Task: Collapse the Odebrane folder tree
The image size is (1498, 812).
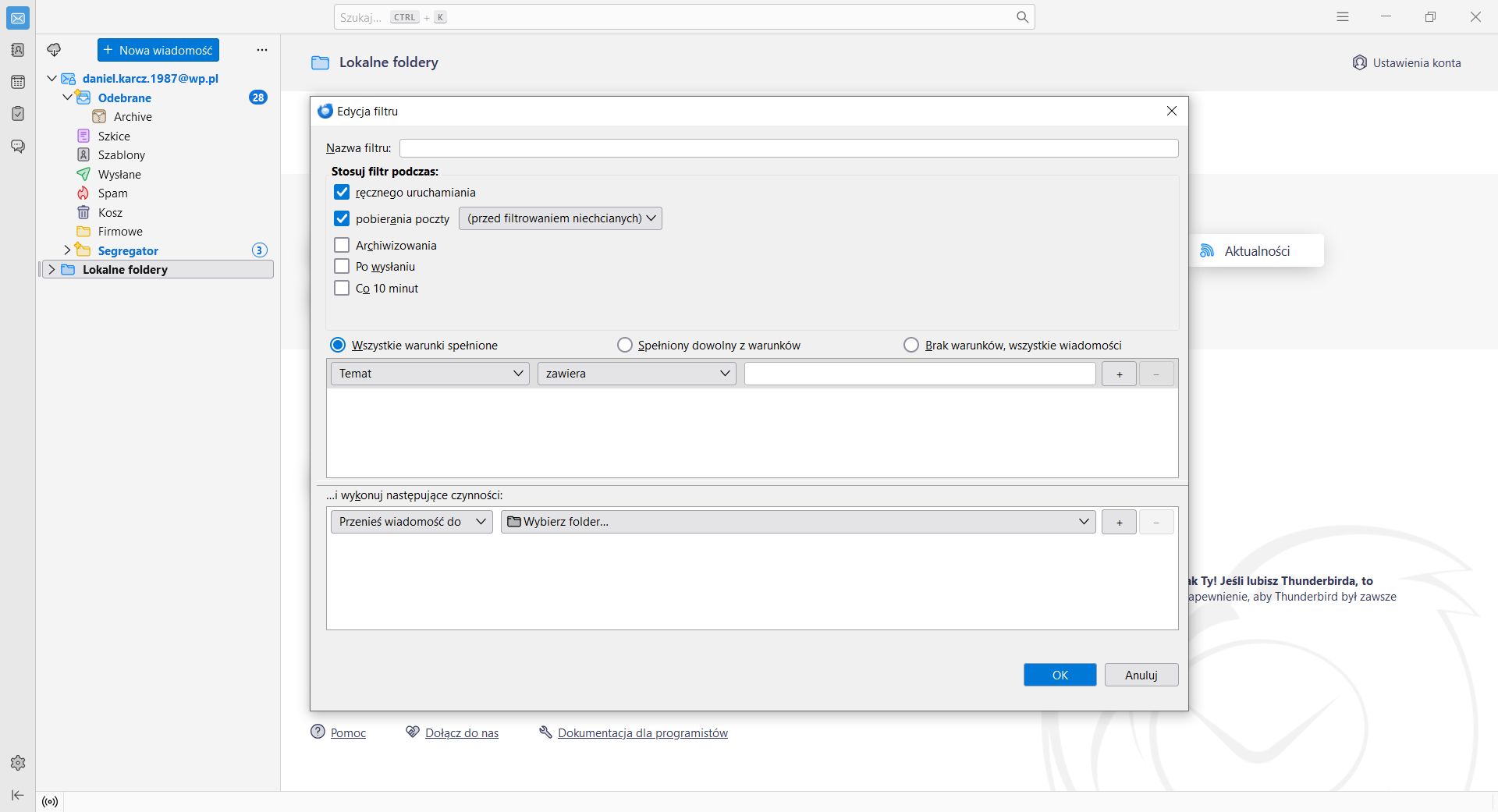Action: pos(68,97)
